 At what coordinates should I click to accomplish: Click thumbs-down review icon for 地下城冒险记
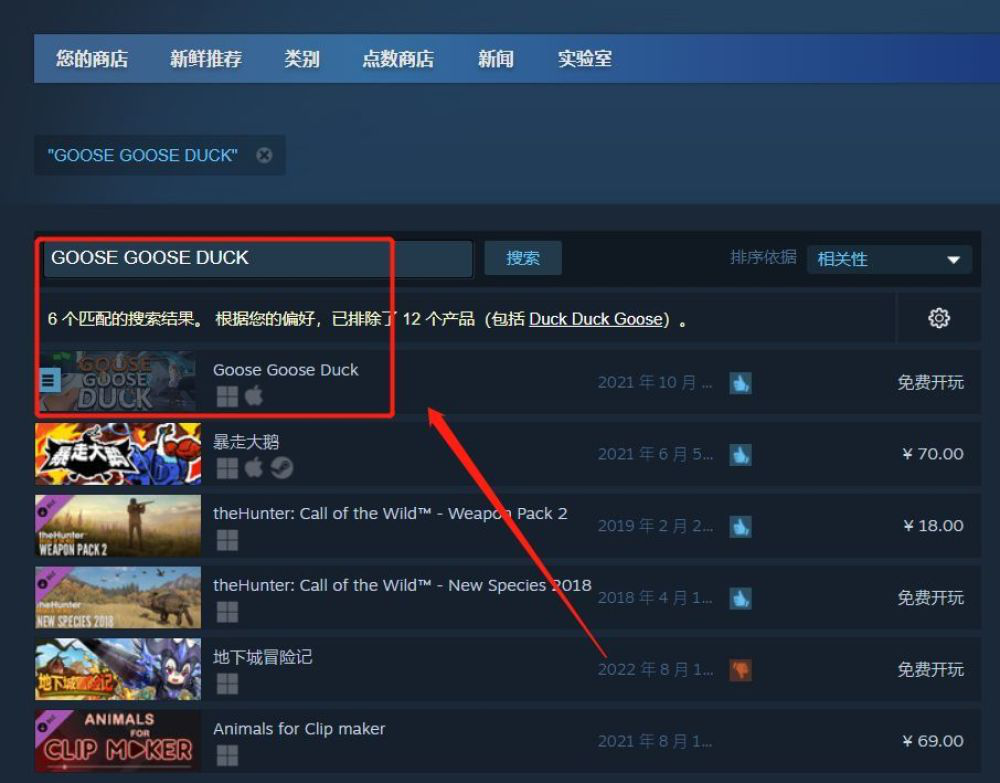[x=740, y=670]
